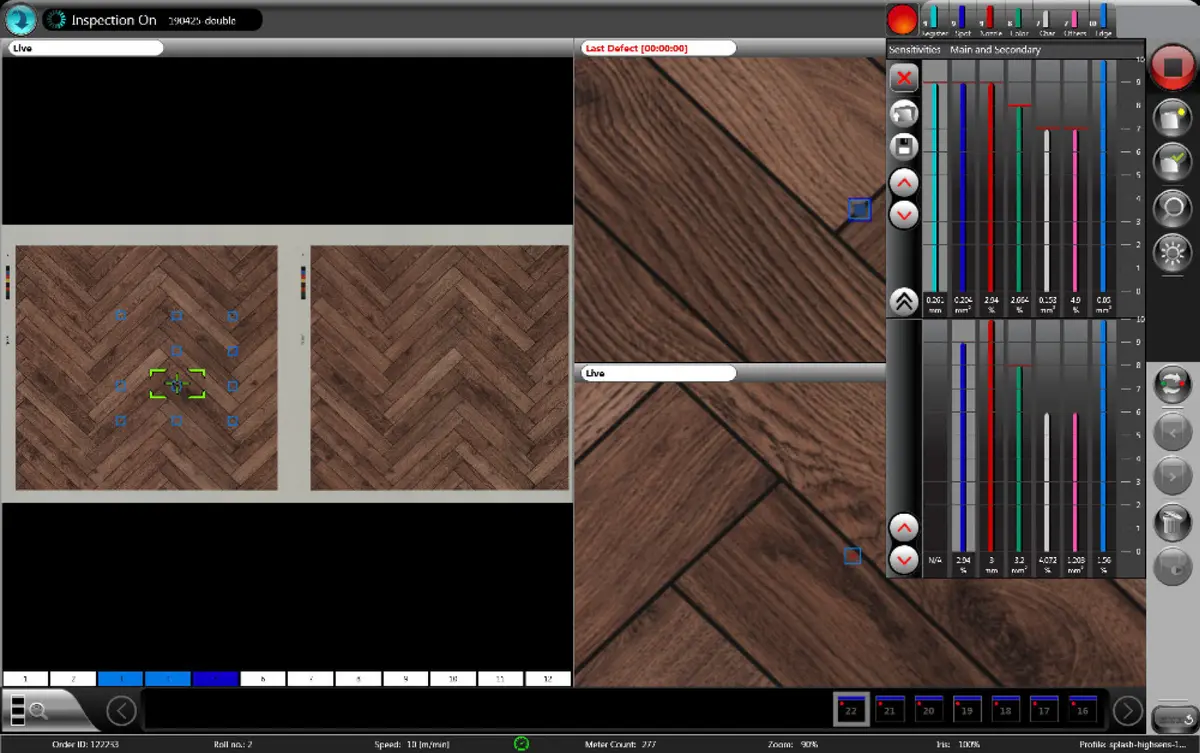1200x753 pixels.
Task: Select lane 1 in the lane strip
Action: click(25, 679)
